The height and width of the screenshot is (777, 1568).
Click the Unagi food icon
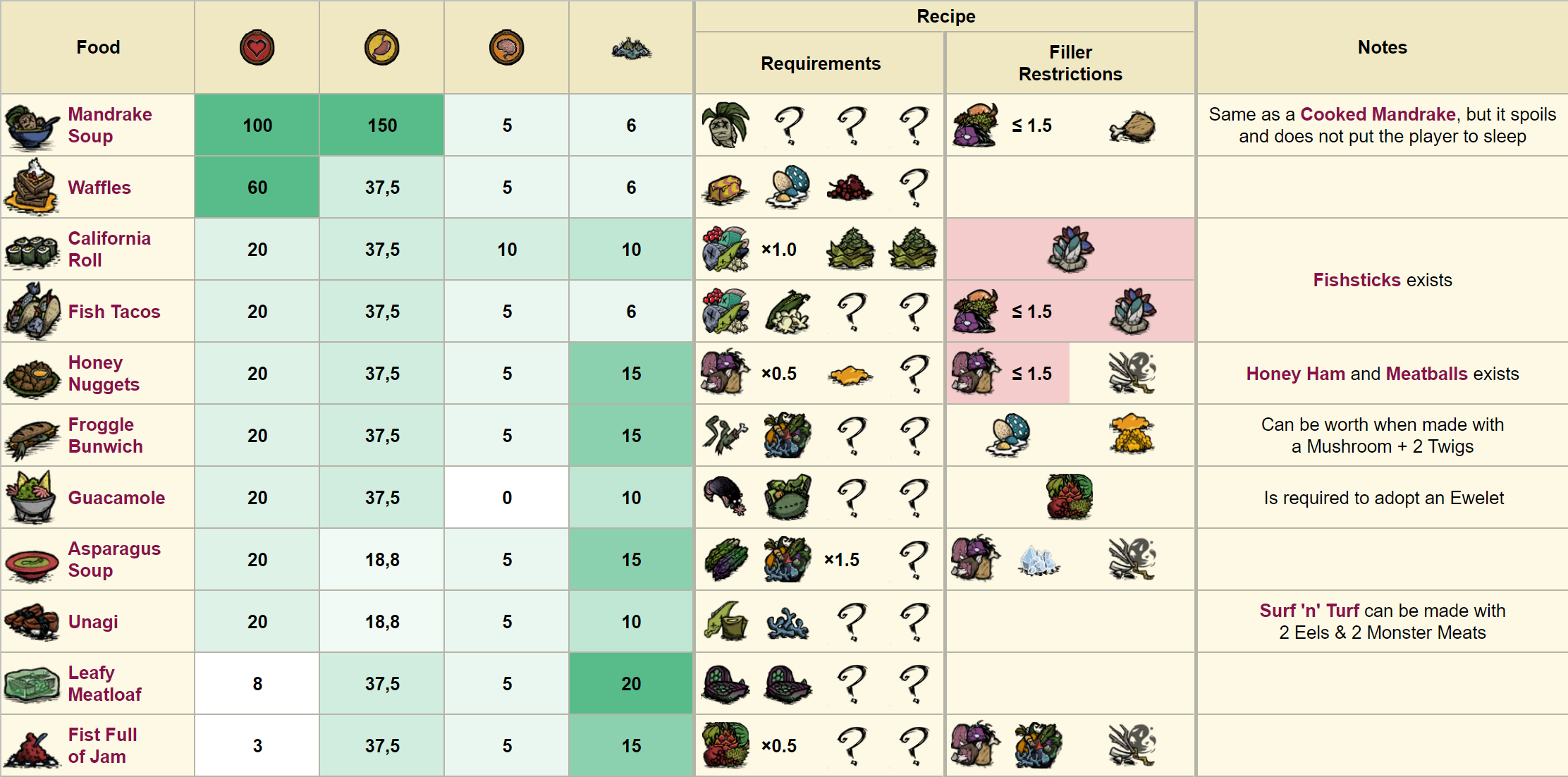(x=31, y=622)
